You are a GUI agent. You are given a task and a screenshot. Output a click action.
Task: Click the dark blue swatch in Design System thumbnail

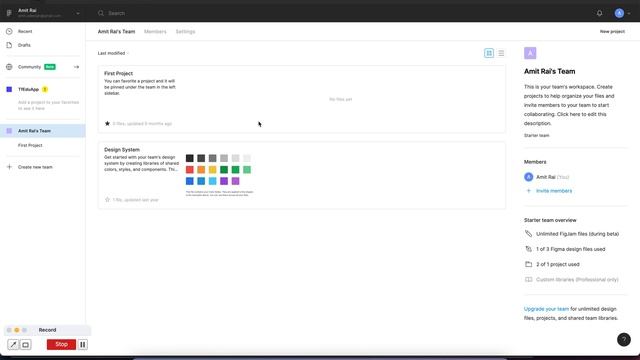189,181
